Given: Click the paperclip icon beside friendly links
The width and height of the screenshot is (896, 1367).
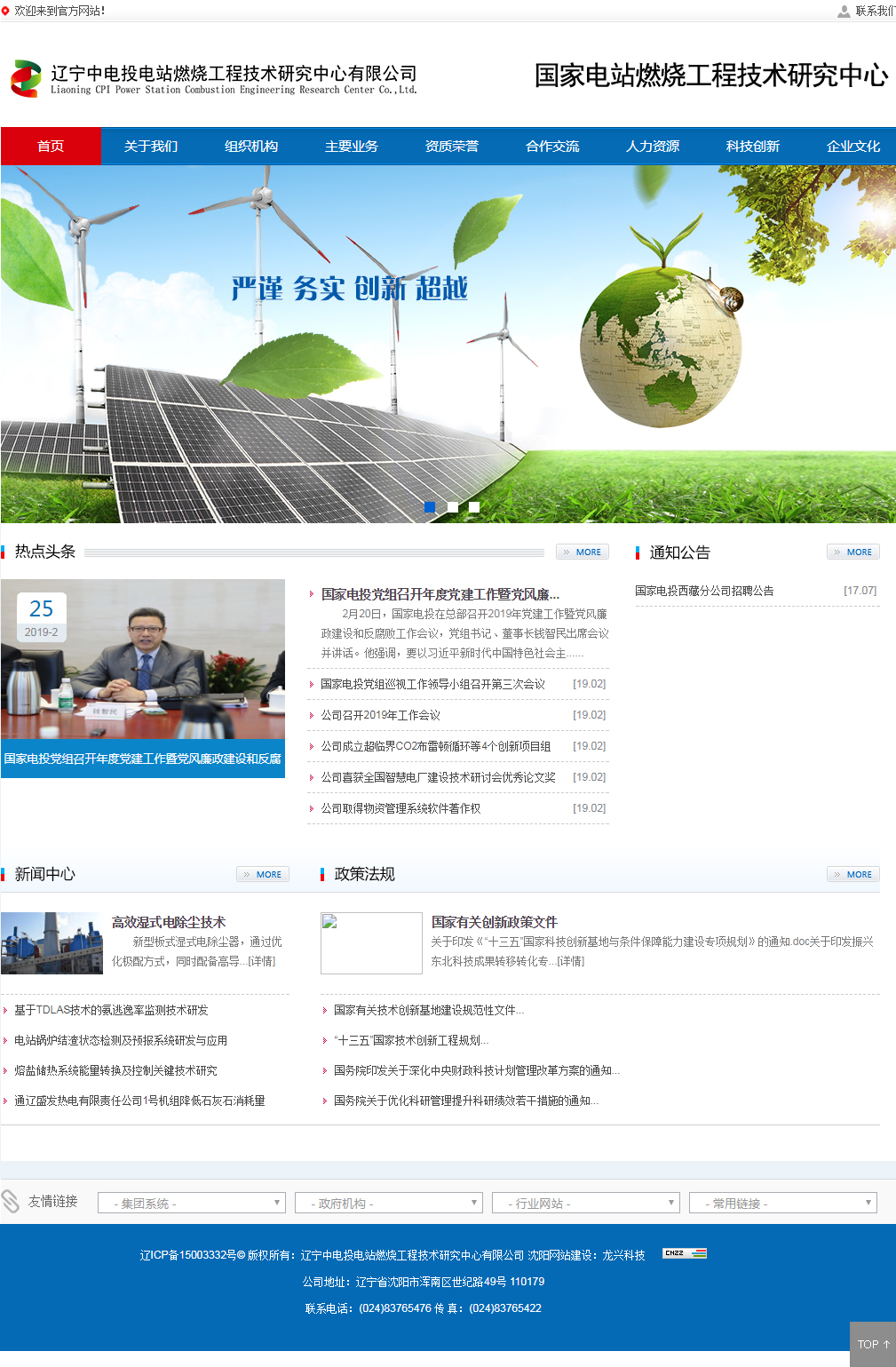Looking at the screenshot, I should (x=11, y=1202).
